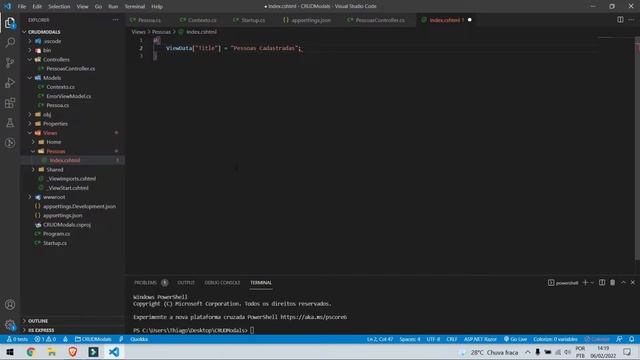The height and width of the screenshot is (360, 640).
Task: Open the Terminal menu
Action: (x=135, y=7)
